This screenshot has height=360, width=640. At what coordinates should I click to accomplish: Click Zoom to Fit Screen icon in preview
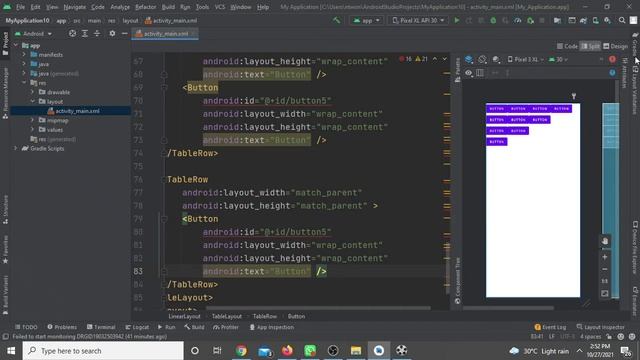[604, 293]
